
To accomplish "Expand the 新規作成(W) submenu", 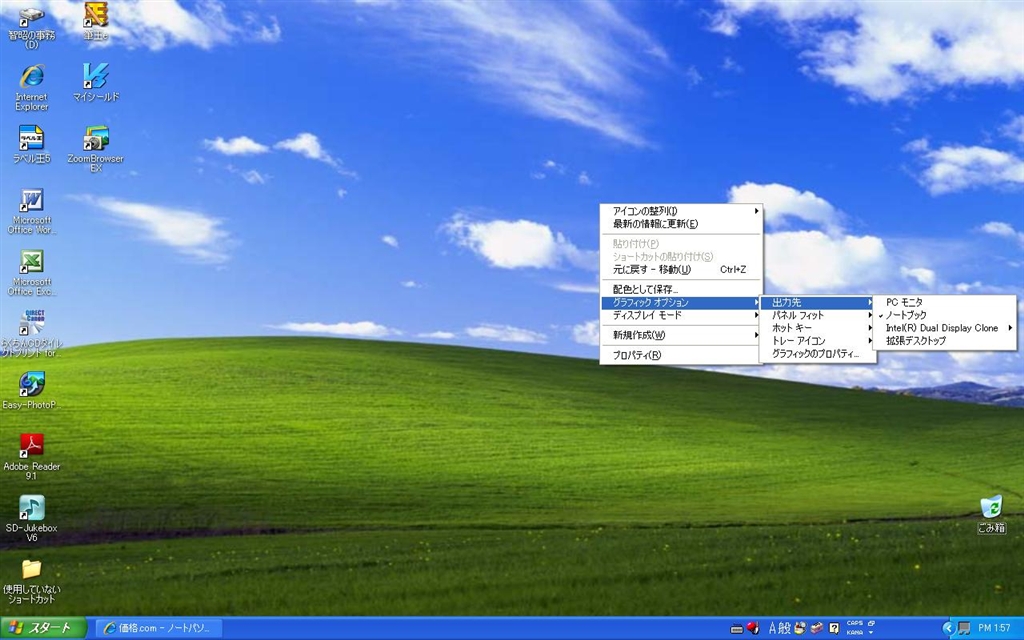I will pyautogui.click(x=681, y=335).
